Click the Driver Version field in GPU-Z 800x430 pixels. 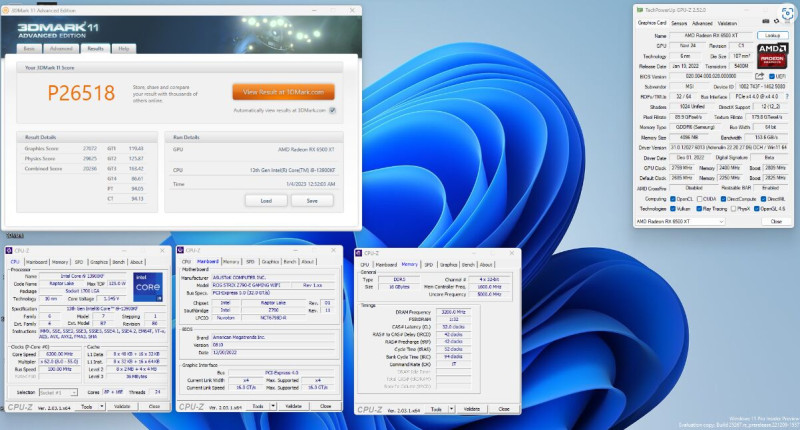(x=729, y=147)
